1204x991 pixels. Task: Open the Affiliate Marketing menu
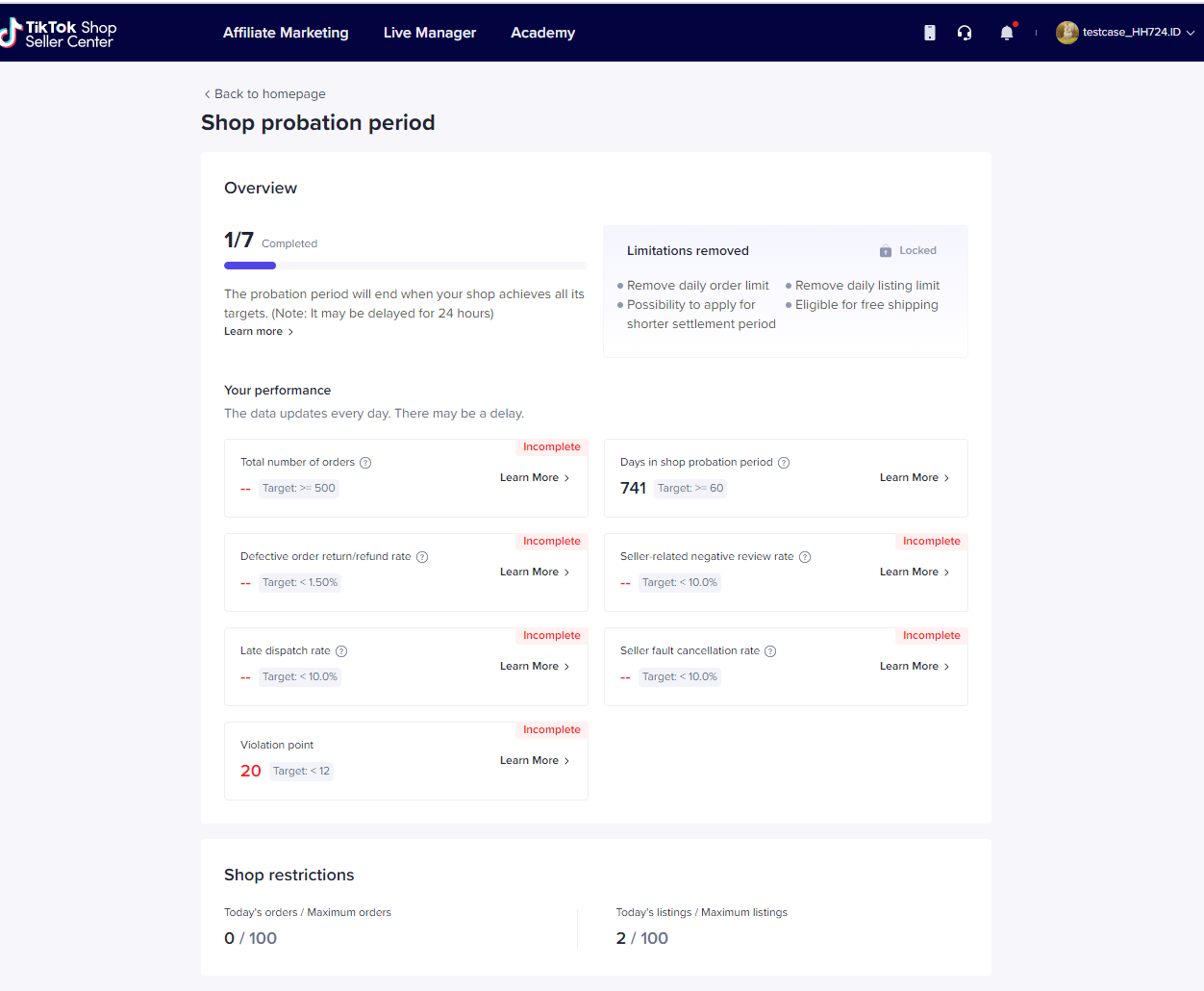click(286, 33)
